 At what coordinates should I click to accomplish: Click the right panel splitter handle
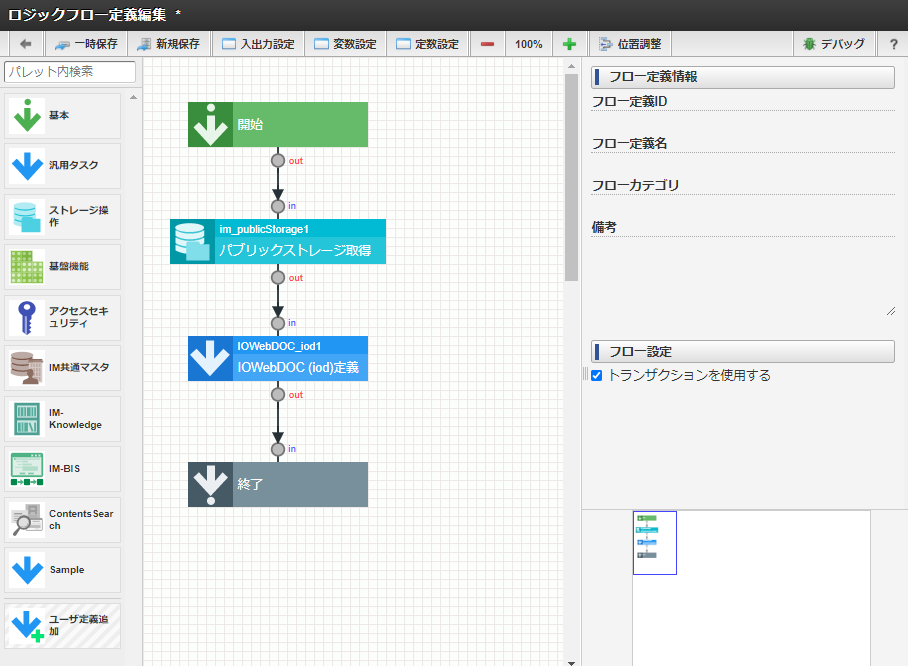click(x=585, y=374)
